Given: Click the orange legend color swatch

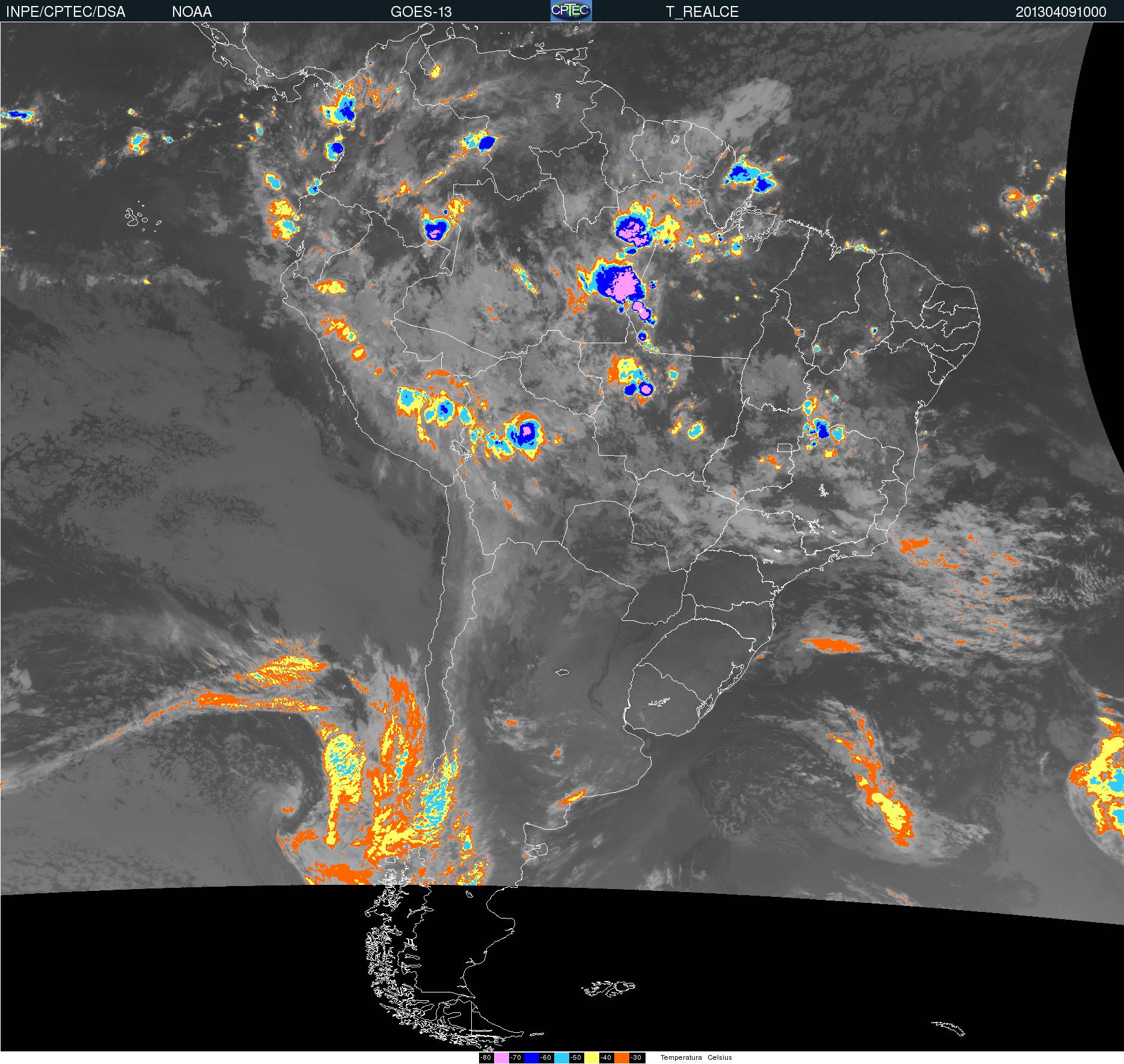Looking at the screenshot, I should (x=622, y=1058).
